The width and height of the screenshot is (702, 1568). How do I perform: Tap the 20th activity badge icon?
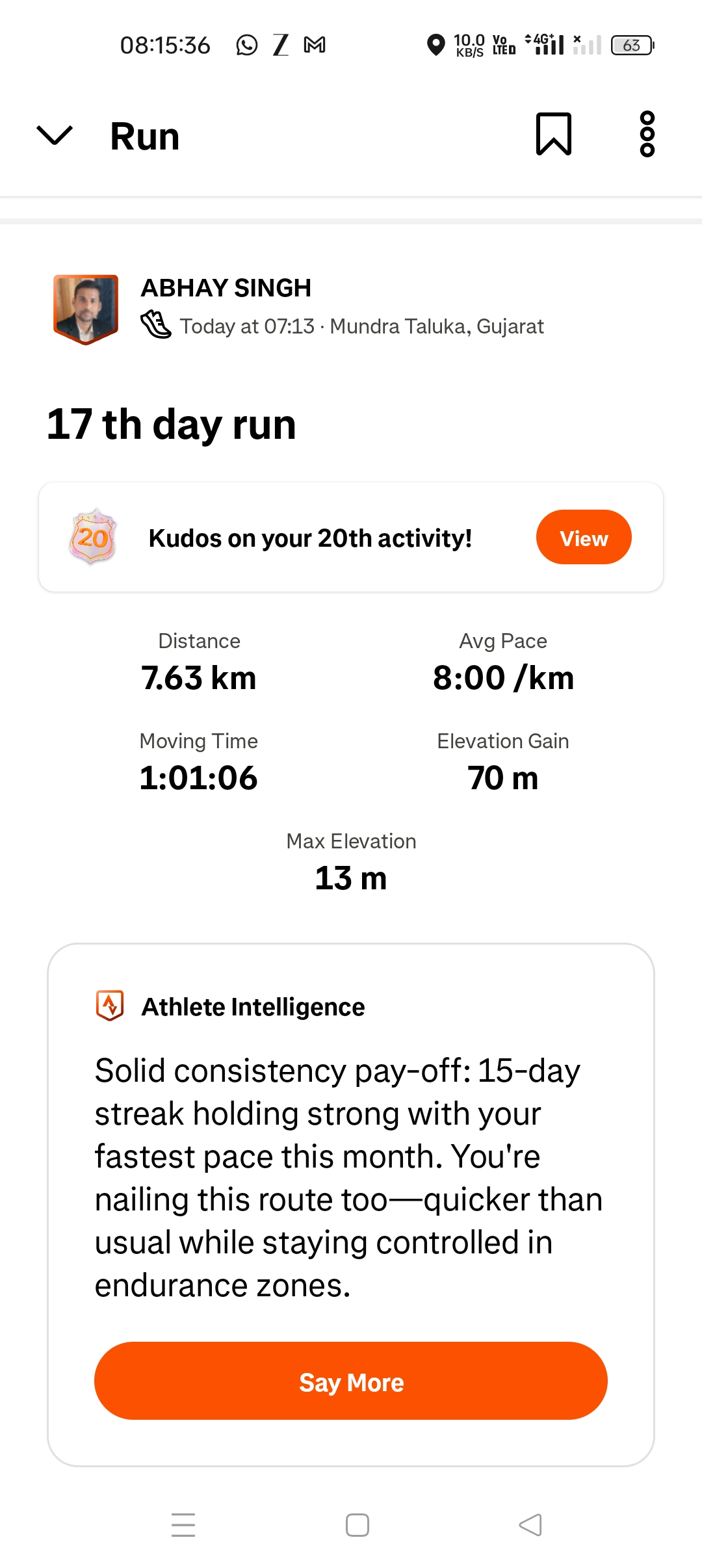(x=93, y=537)
